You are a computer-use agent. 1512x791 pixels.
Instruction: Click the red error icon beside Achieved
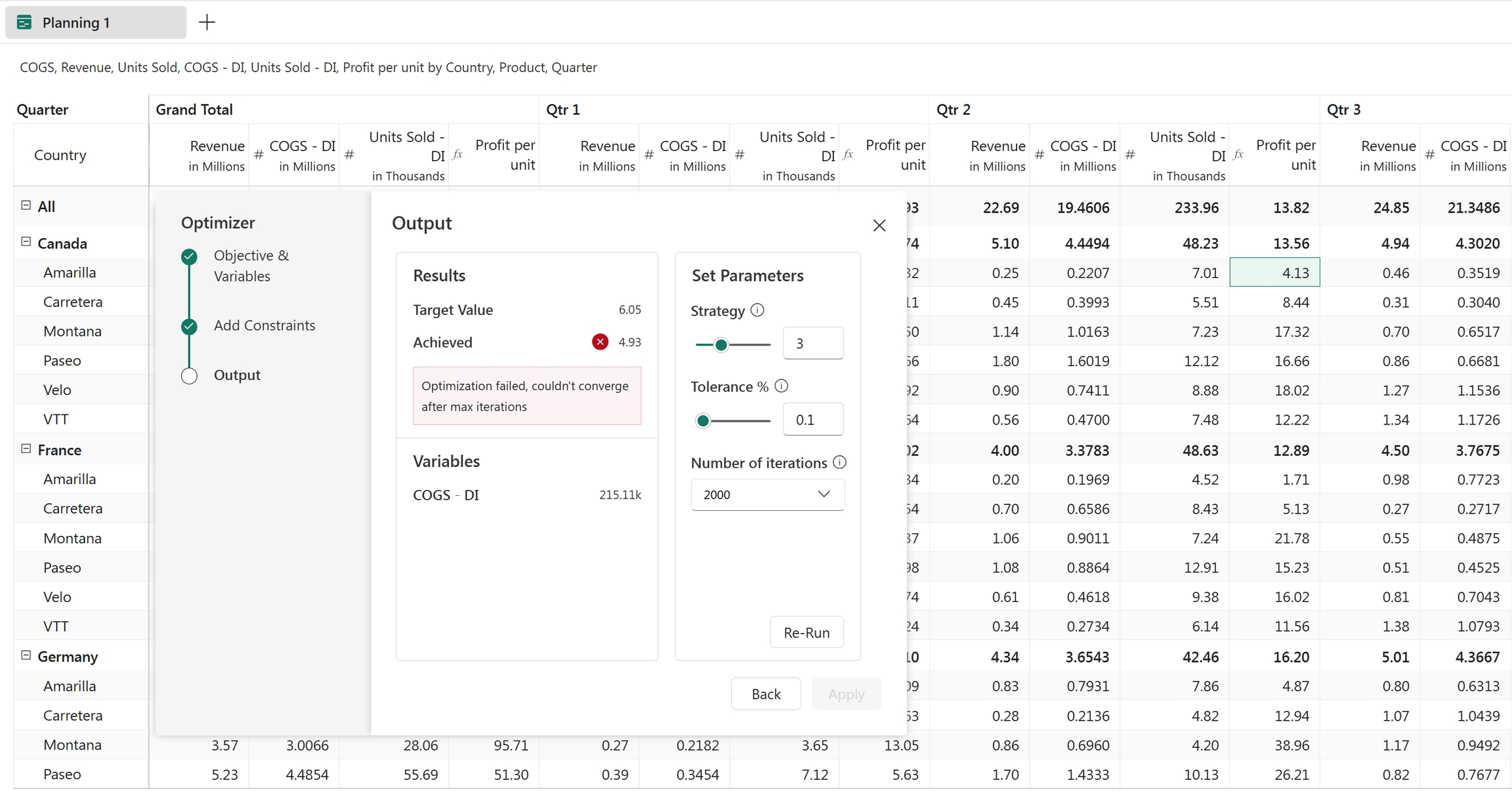[x=600, y=342]
